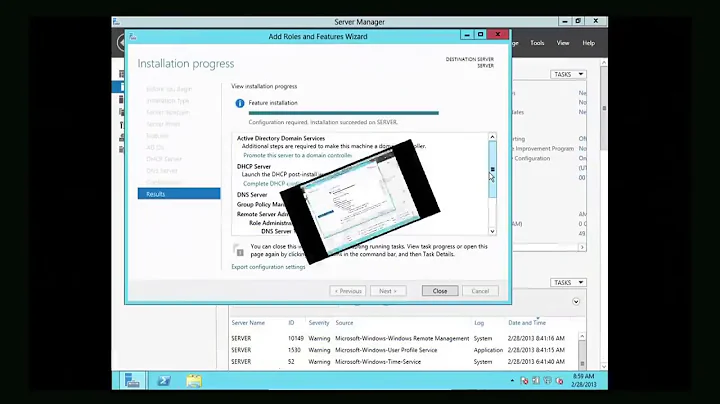Open the Help menu in Server Manager
The image size is (720, 404).
[589, 43]
